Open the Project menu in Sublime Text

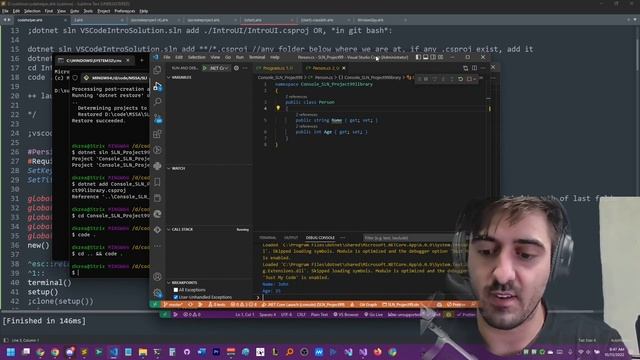point(103,11)
